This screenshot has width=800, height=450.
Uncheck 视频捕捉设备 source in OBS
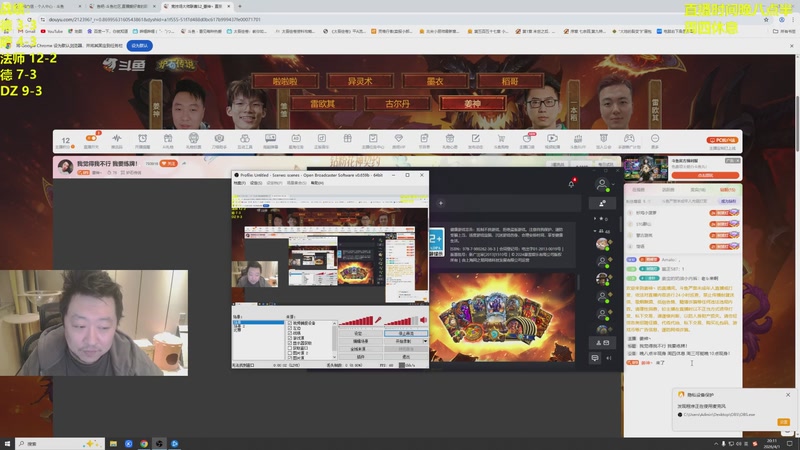(290, 323)
